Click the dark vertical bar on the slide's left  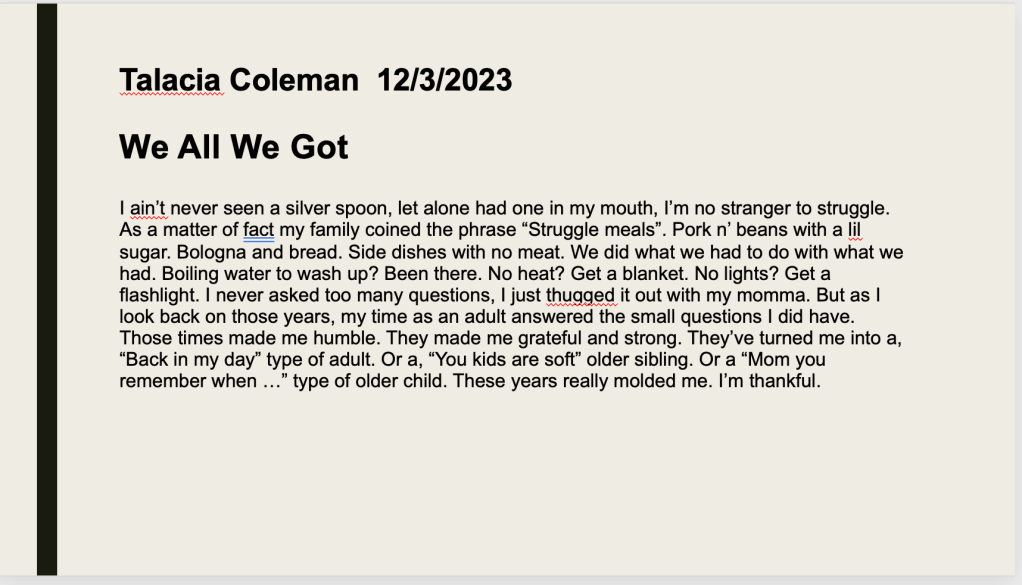(47, 290)
